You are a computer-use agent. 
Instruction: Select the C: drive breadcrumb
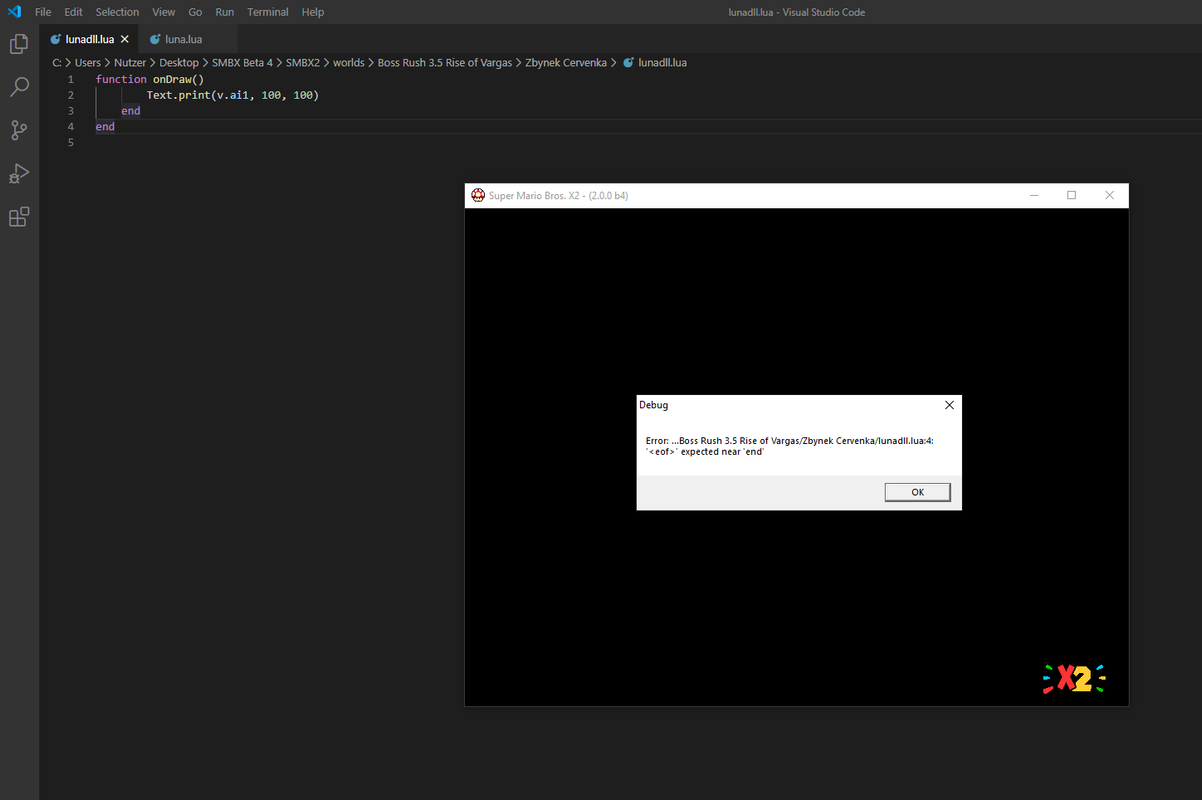(56, 62)
